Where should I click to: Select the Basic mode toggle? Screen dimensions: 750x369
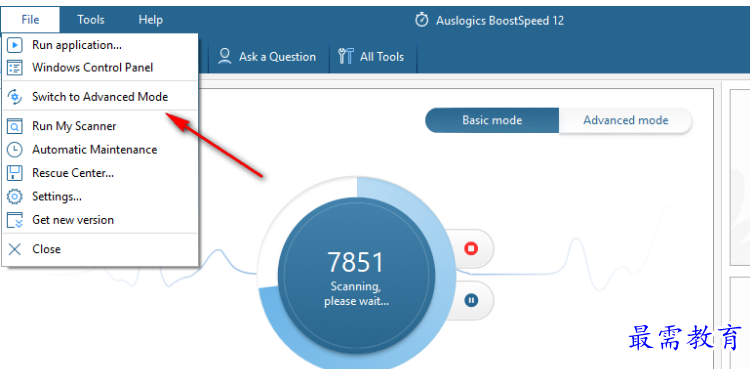click(492, 120)
